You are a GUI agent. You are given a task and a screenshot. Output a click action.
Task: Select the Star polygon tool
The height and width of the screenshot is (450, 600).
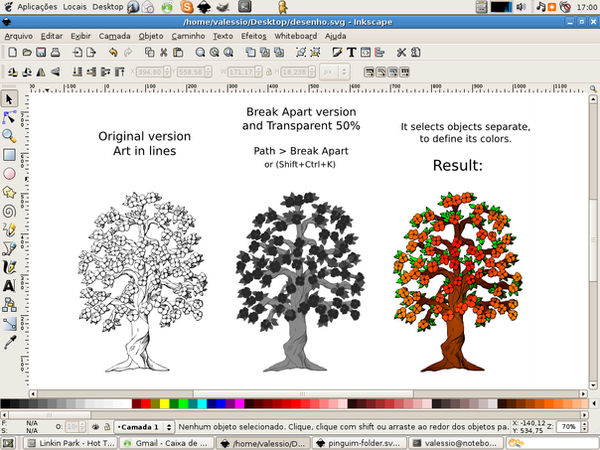(9, 192)
